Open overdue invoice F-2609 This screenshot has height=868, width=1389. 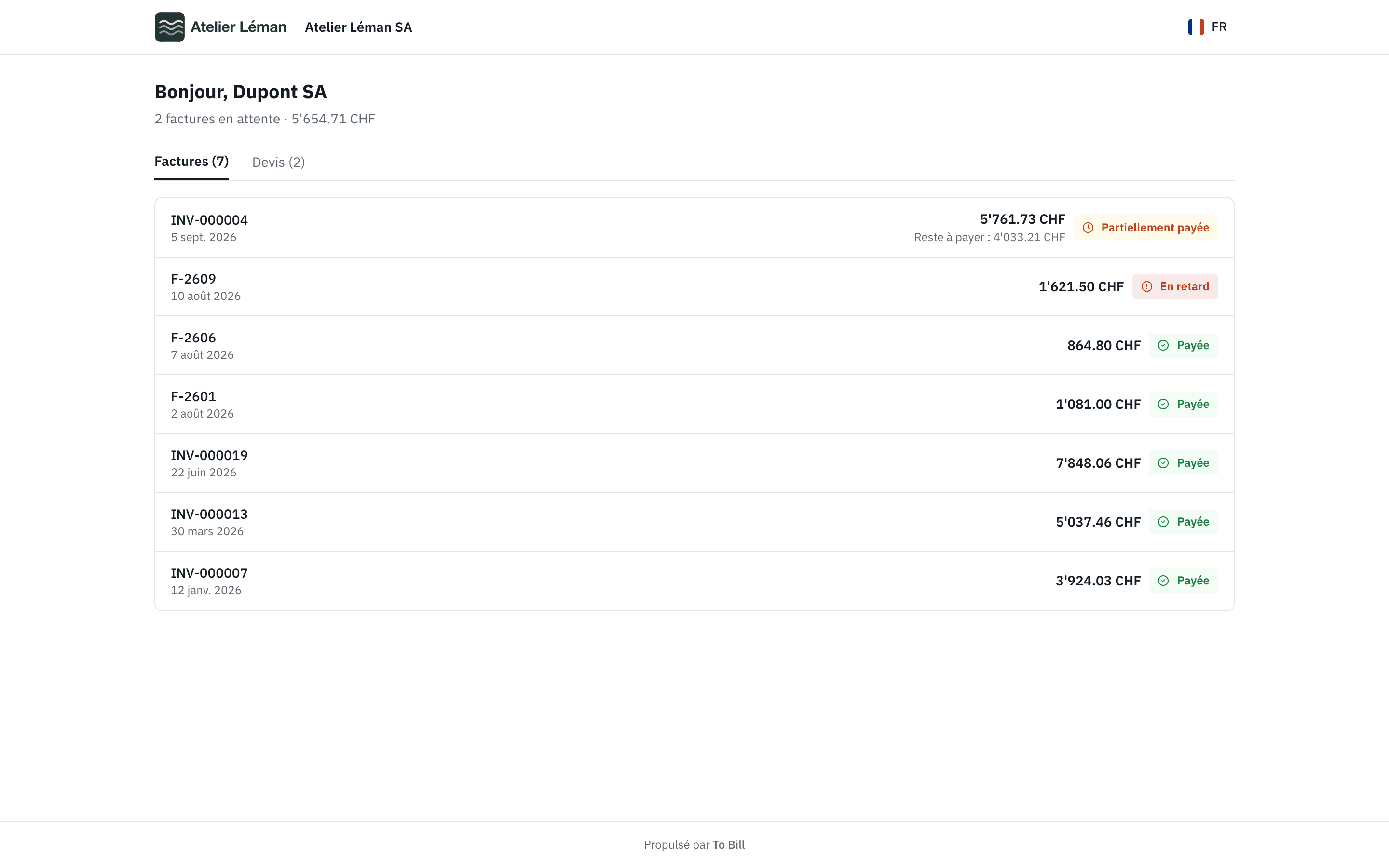[x=694, y=286]
